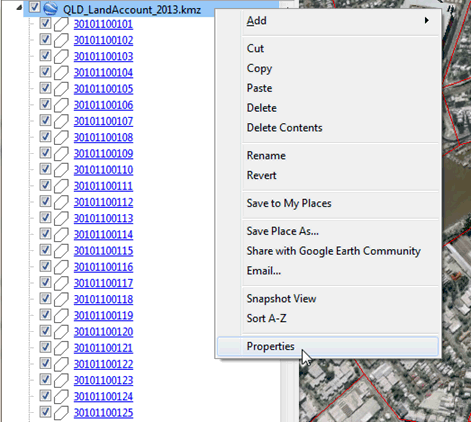Open the 30101100114 link

[x=103, y=235]
